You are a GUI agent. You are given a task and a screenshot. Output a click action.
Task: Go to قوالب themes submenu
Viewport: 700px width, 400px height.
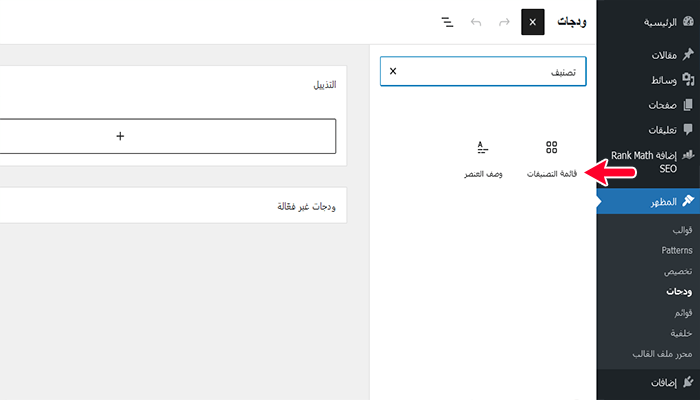point(682,230)
